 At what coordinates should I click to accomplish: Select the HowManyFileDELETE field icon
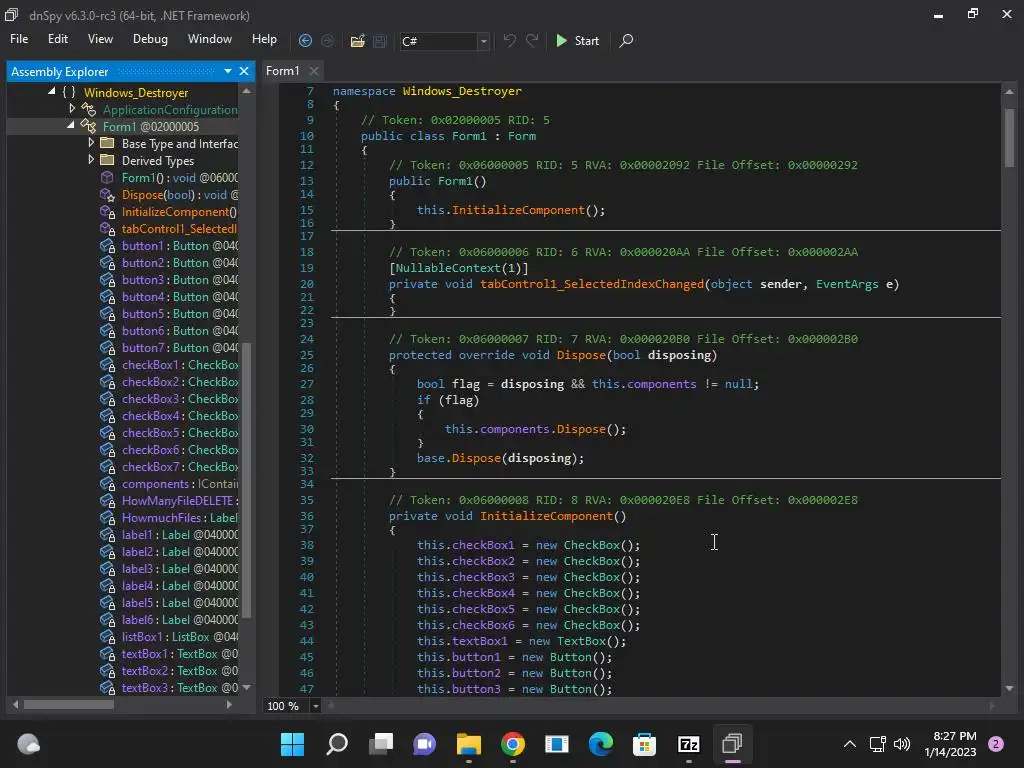[x=107, y=500]
